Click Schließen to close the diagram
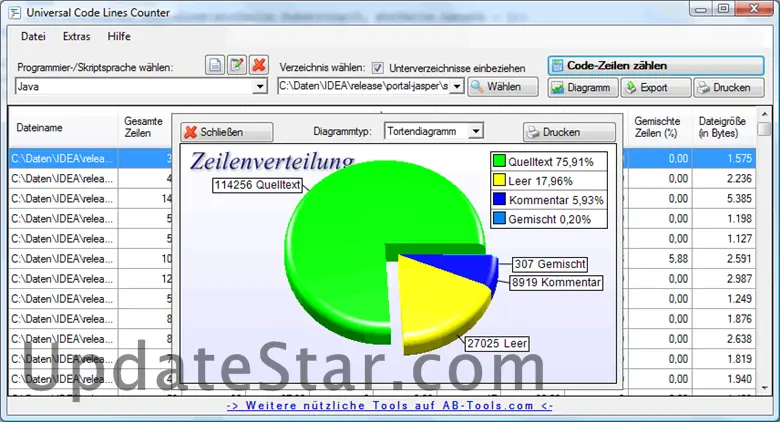This screenshot has width=780, height=422. pyautogui.click(x=227, y=132)
